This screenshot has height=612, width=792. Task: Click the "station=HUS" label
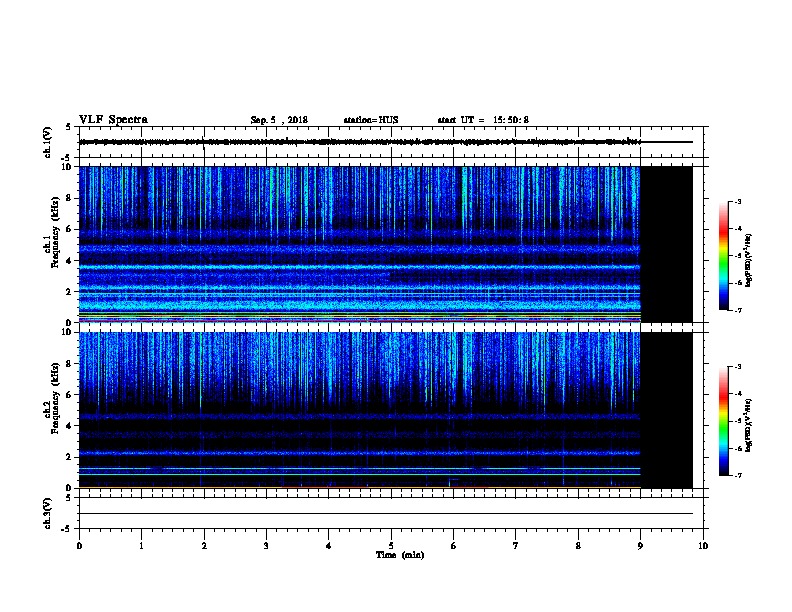(371, 120)
